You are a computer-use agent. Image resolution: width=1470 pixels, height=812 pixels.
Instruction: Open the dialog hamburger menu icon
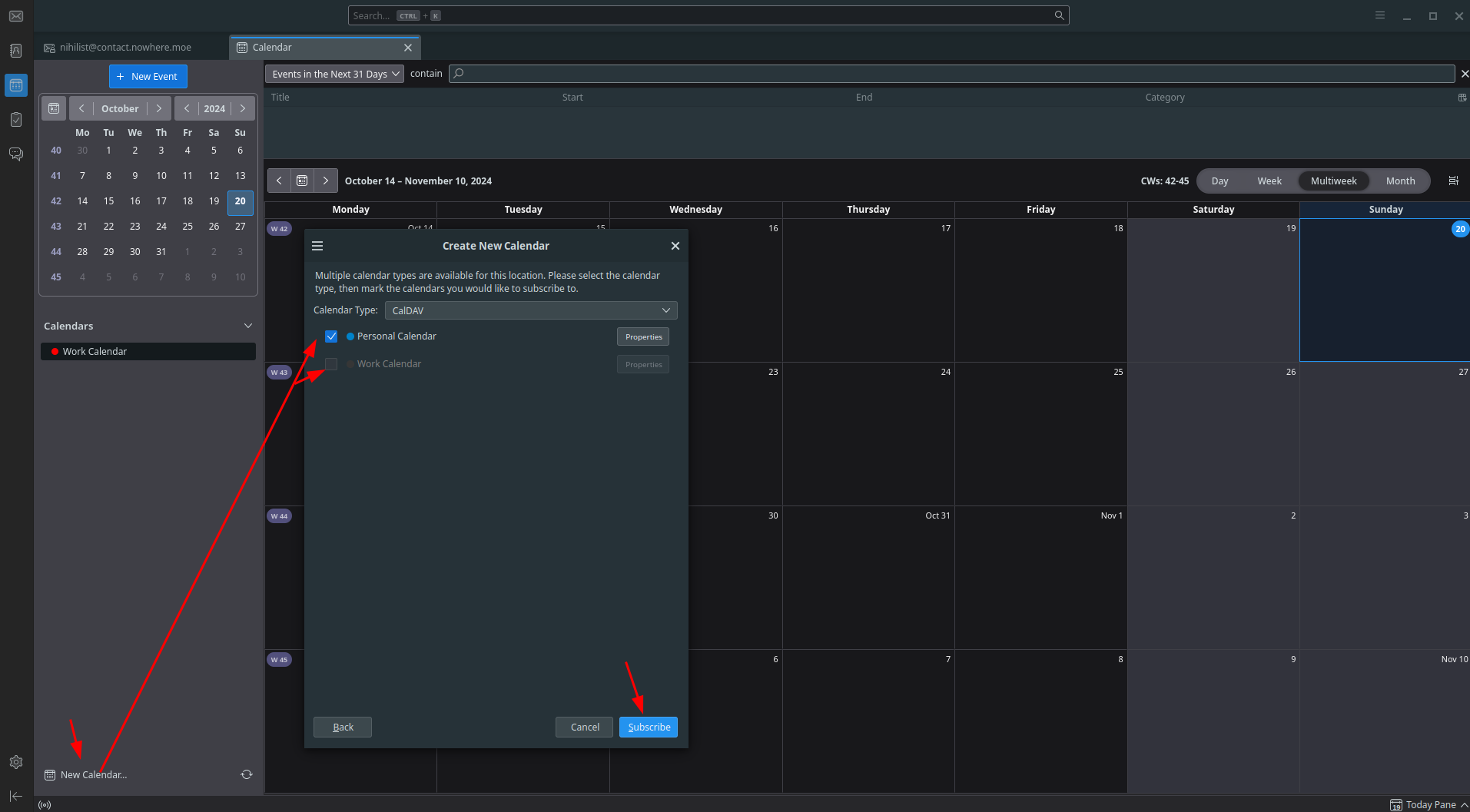coord(317,246)
